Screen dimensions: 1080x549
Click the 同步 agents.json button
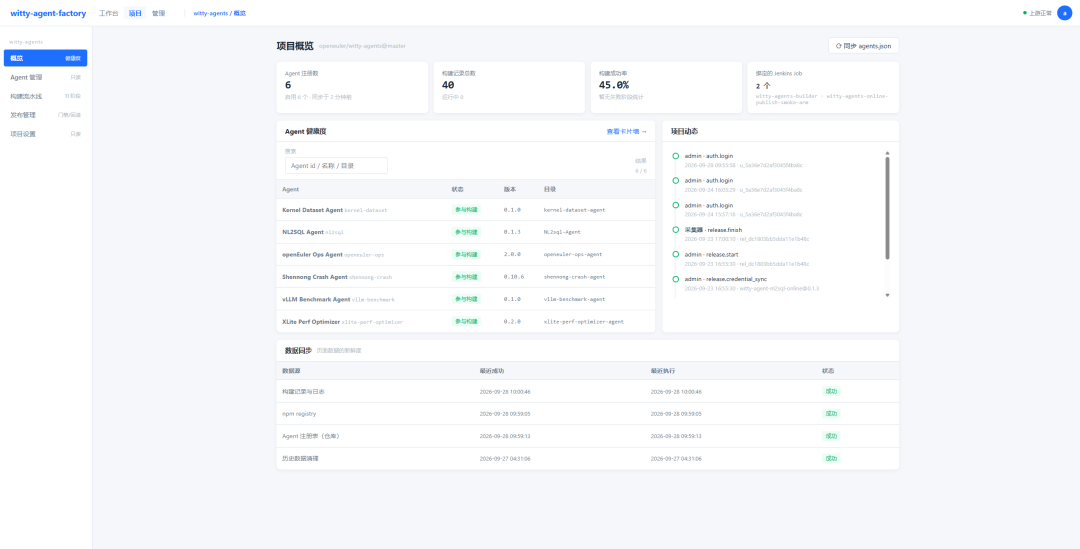[x=863, y=45]
